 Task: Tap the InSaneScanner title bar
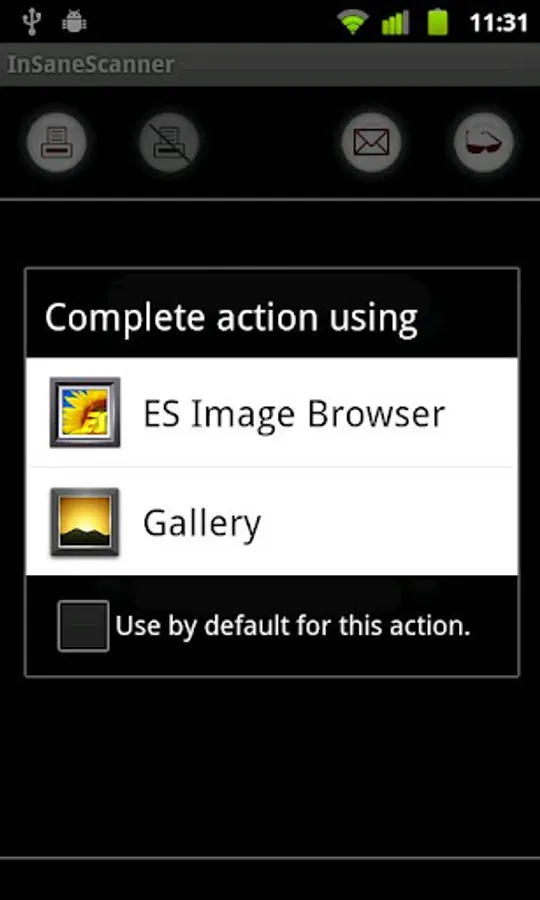pos(270,64)
